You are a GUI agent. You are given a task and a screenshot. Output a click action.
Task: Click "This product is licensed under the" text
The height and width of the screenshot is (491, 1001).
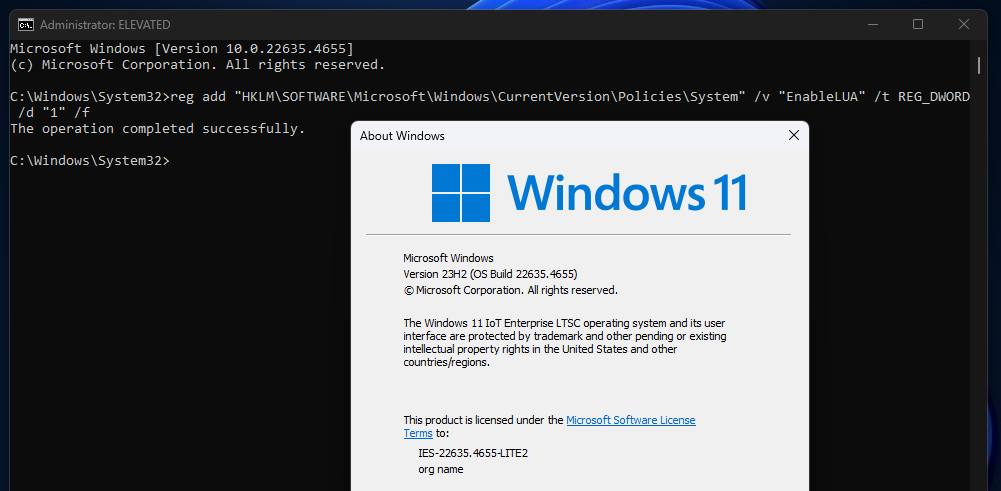pyautogui.click(x=483, y=420)
